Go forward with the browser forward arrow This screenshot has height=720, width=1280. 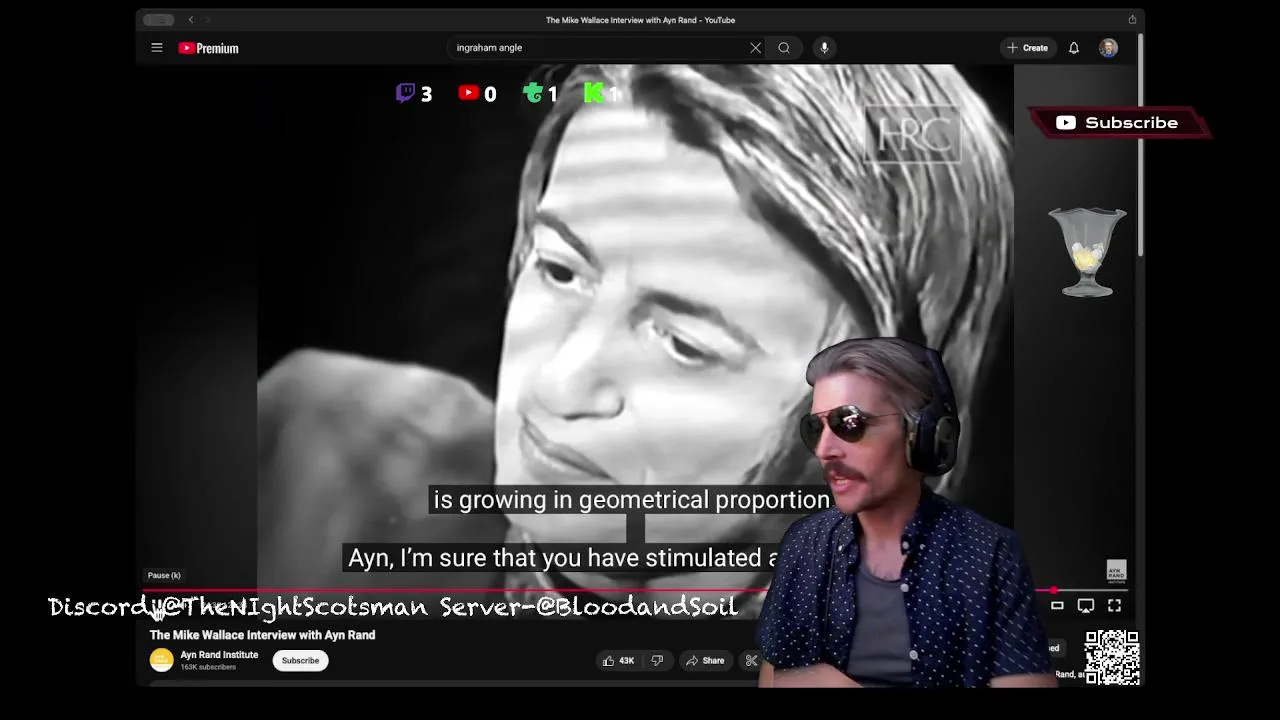208,20
